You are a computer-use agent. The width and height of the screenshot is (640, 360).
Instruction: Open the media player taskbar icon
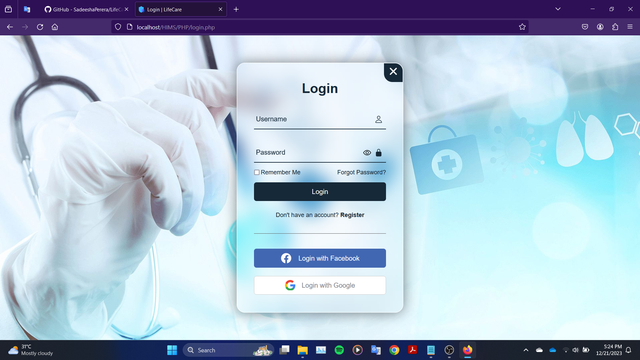click(x=358, y=350)
